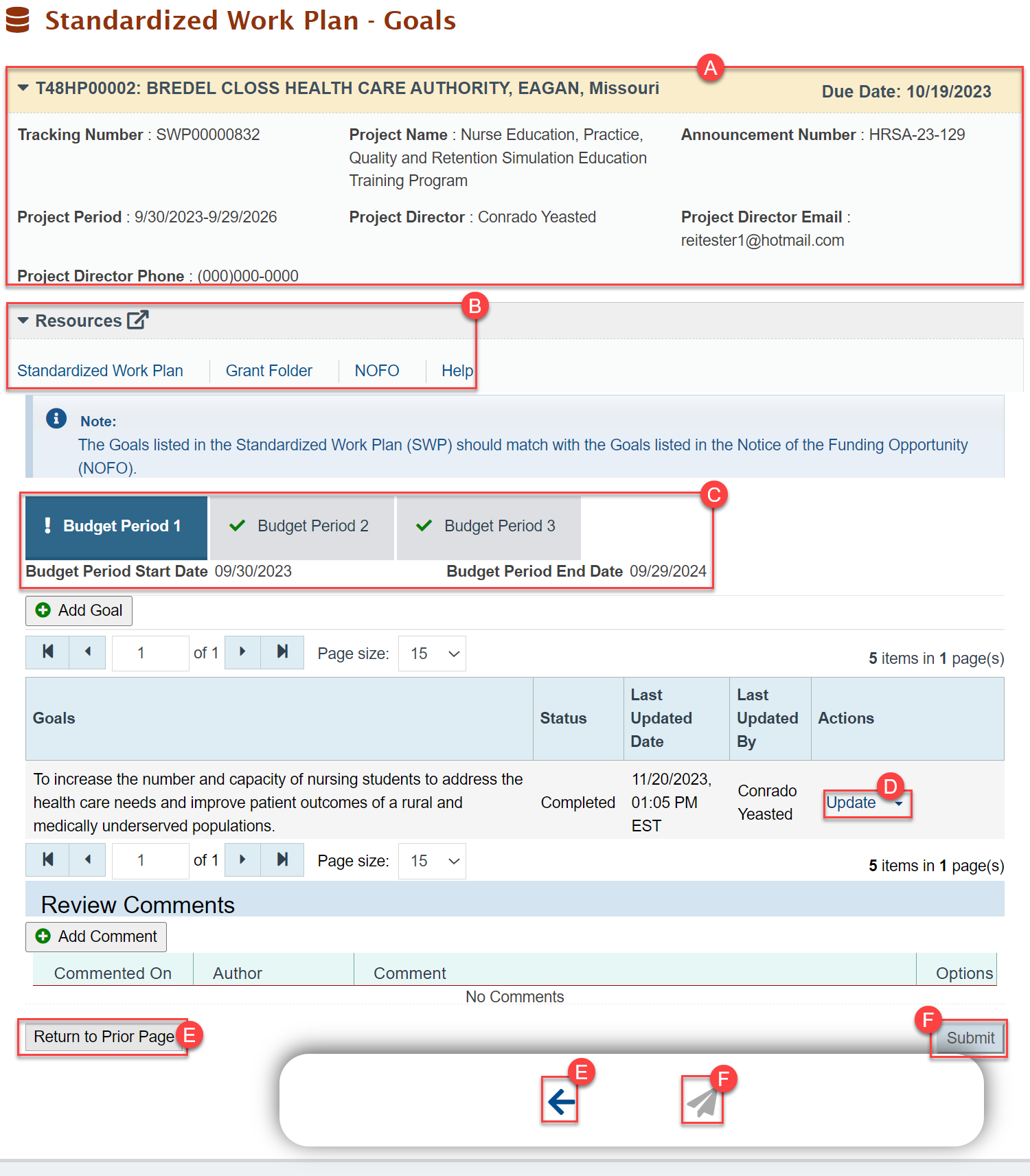
Task: Click the project director email reitester1@hotmail.com
Action: pos(763,240)
